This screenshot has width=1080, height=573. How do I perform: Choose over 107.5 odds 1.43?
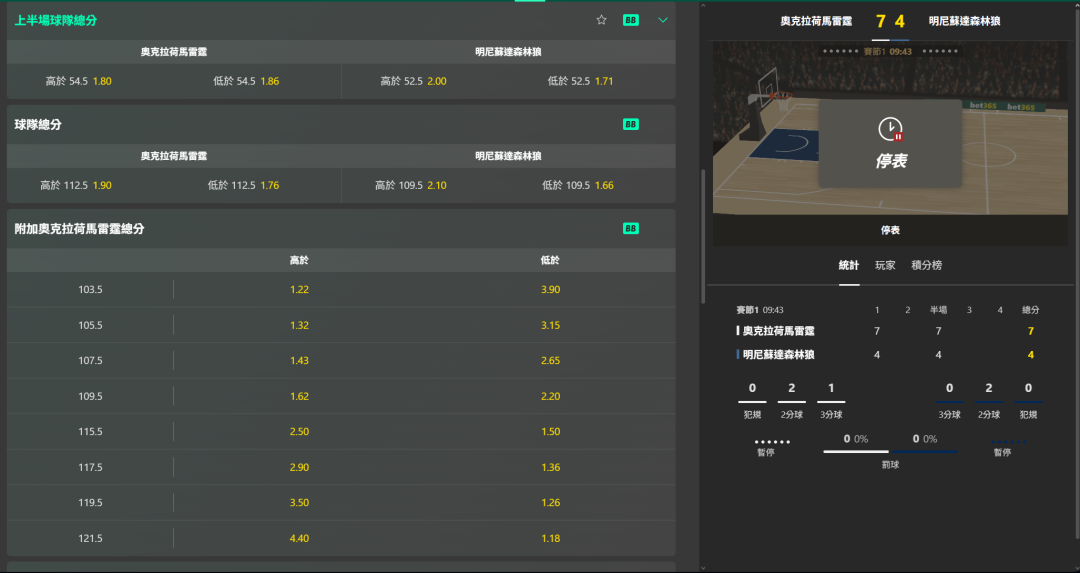299,360
